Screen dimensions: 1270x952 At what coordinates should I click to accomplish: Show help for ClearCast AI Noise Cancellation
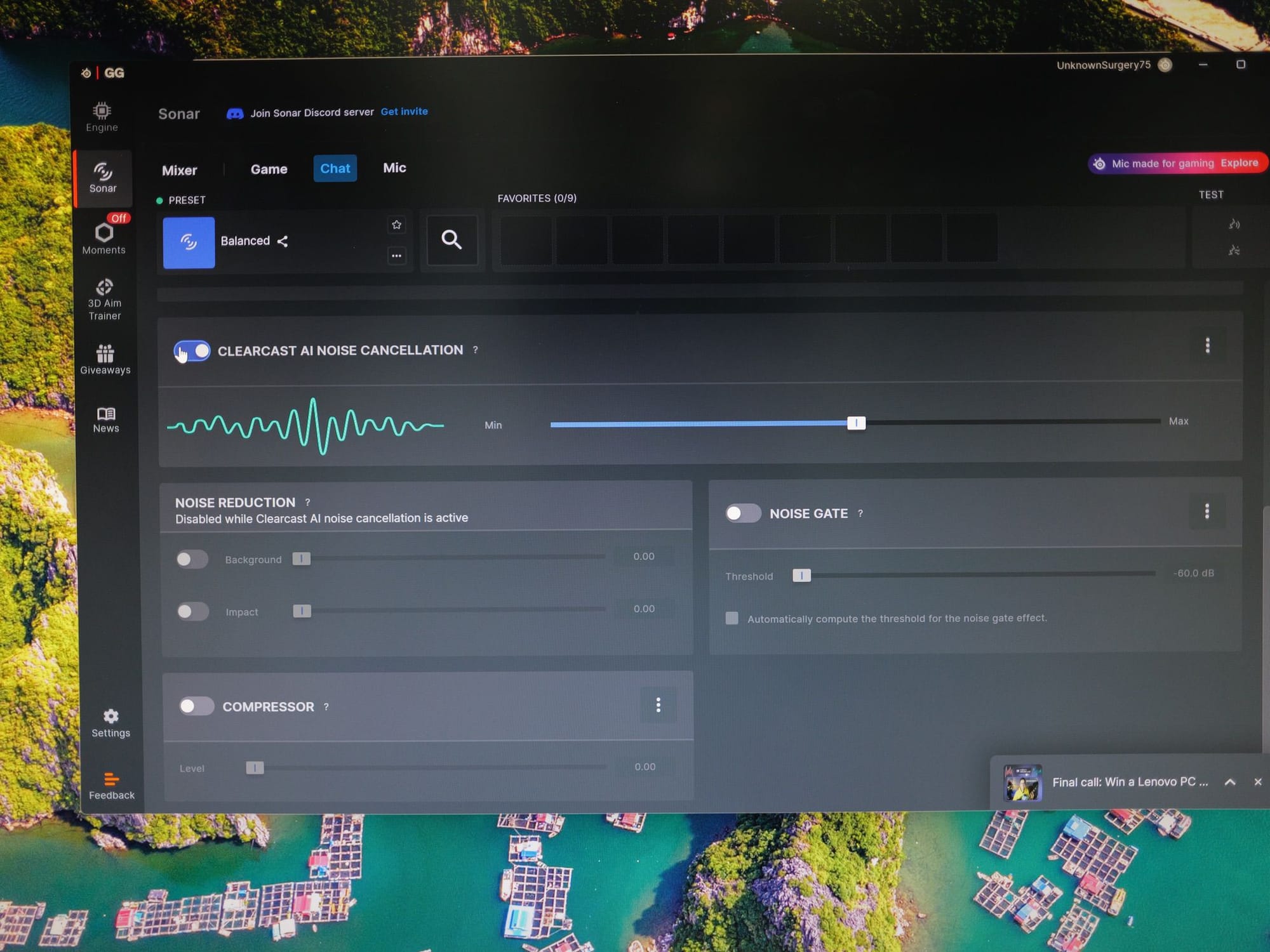click(475, 350)
